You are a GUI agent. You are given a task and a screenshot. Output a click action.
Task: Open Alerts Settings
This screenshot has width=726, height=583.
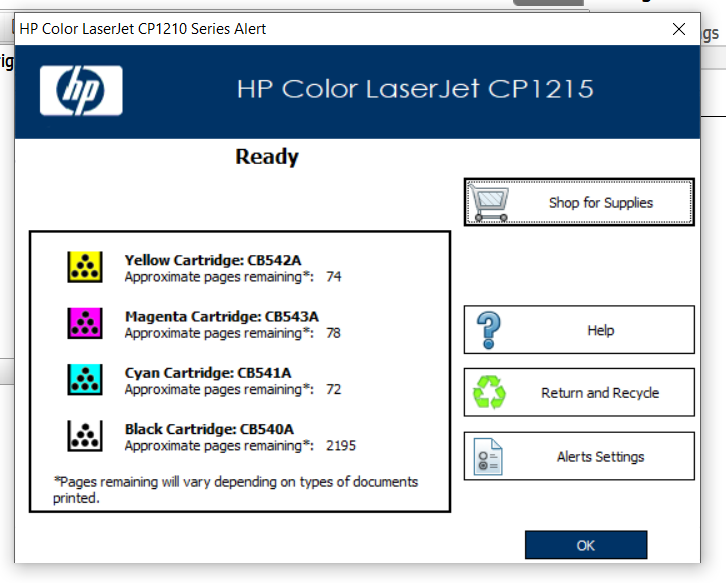coord(579,456)
